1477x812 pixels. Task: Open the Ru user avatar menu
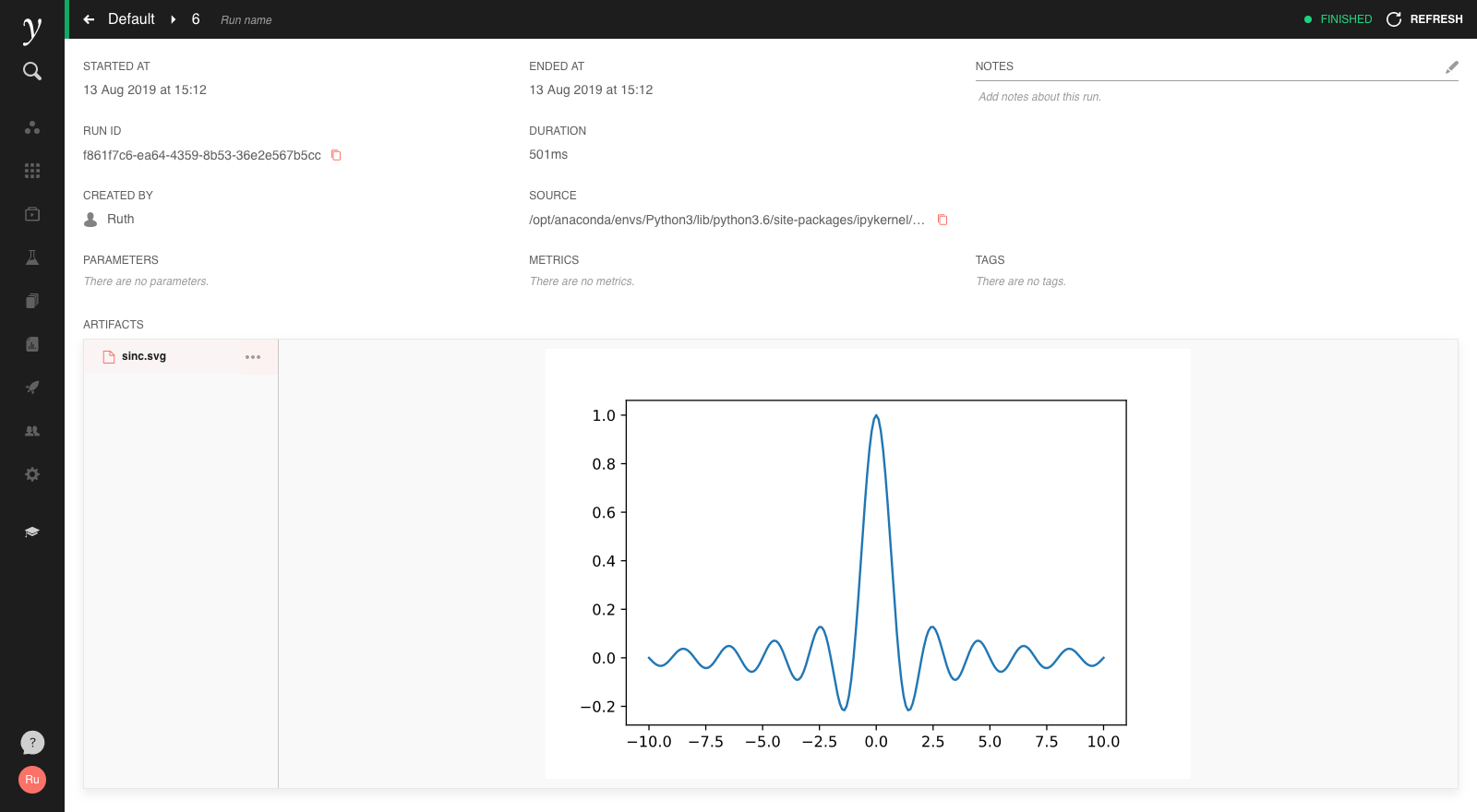(32, 780)
